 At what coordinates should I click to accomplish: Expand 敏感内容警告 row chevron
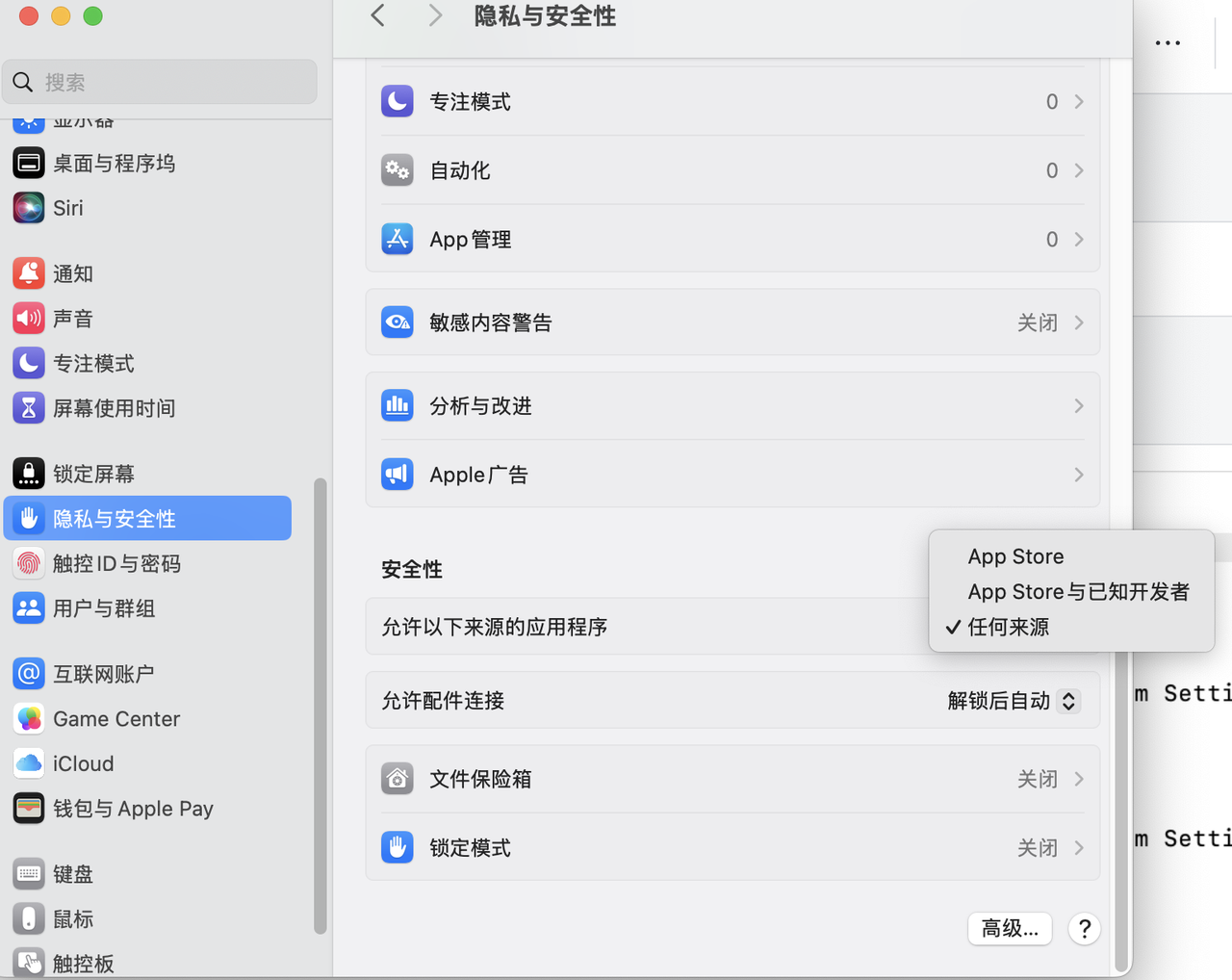[x=1079, y=322]
